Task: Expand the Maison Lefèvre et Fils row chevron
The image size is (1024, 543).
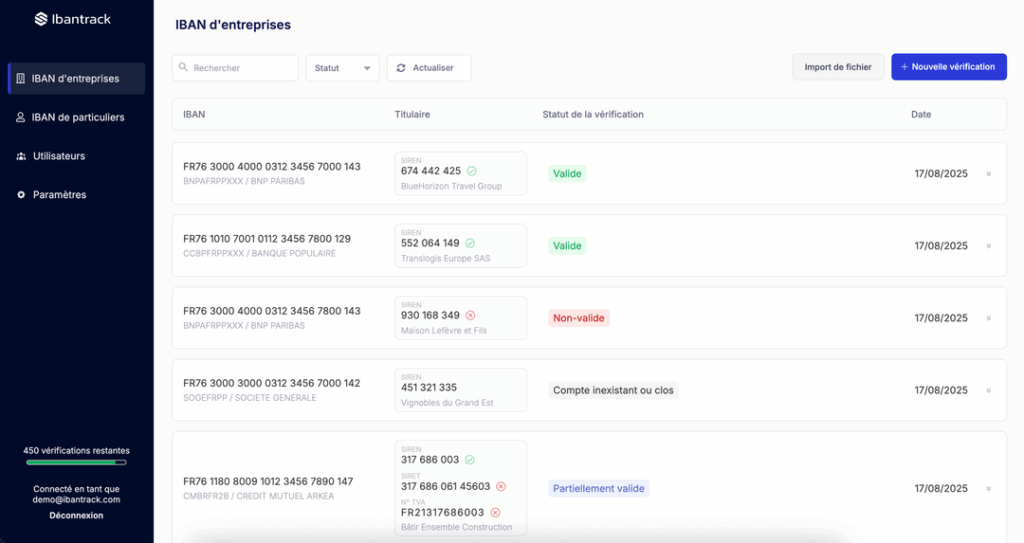Action: tap(988, 318)
